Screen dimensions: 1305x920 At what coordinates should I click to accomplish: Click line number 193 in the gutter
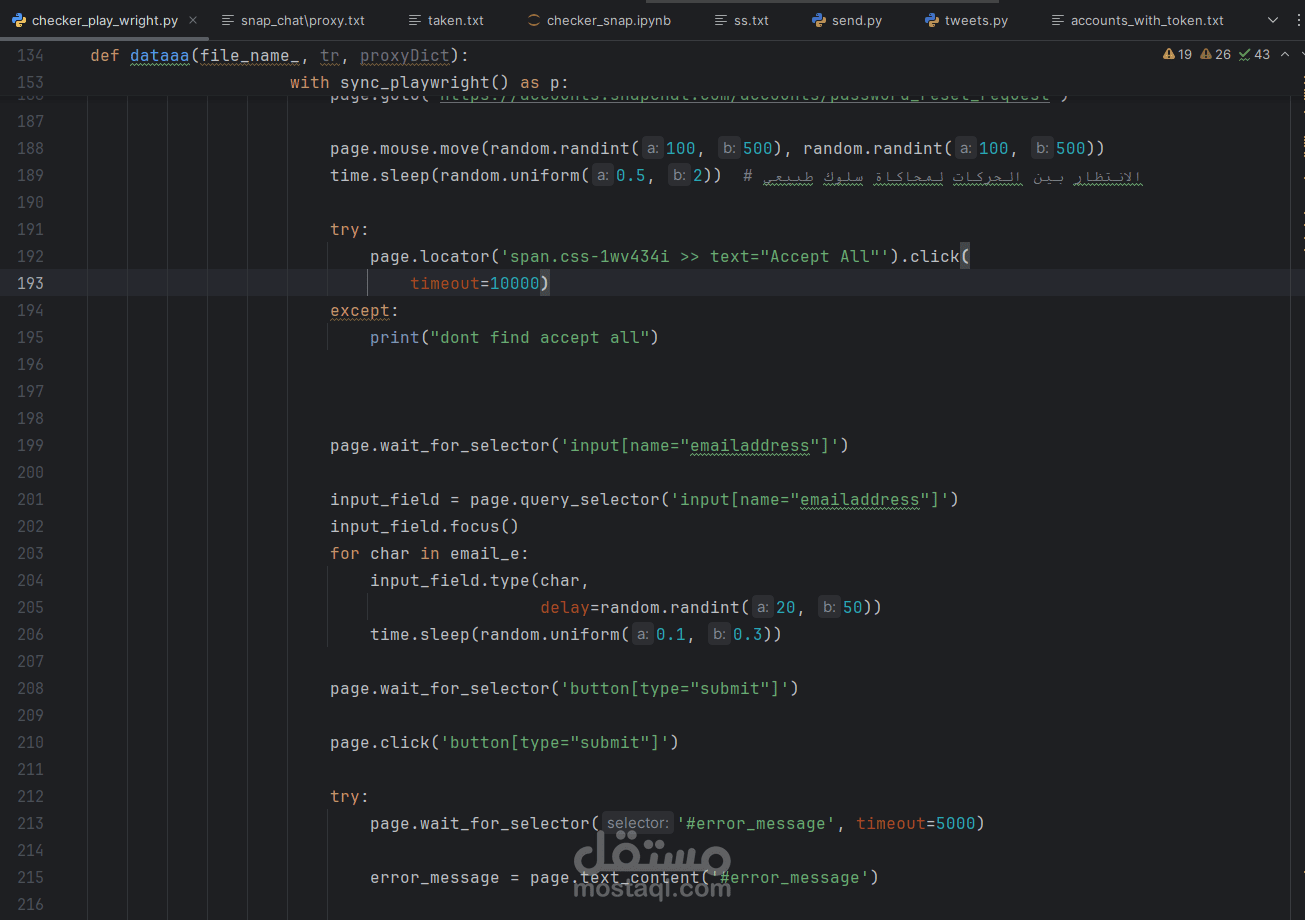point(31,283)
